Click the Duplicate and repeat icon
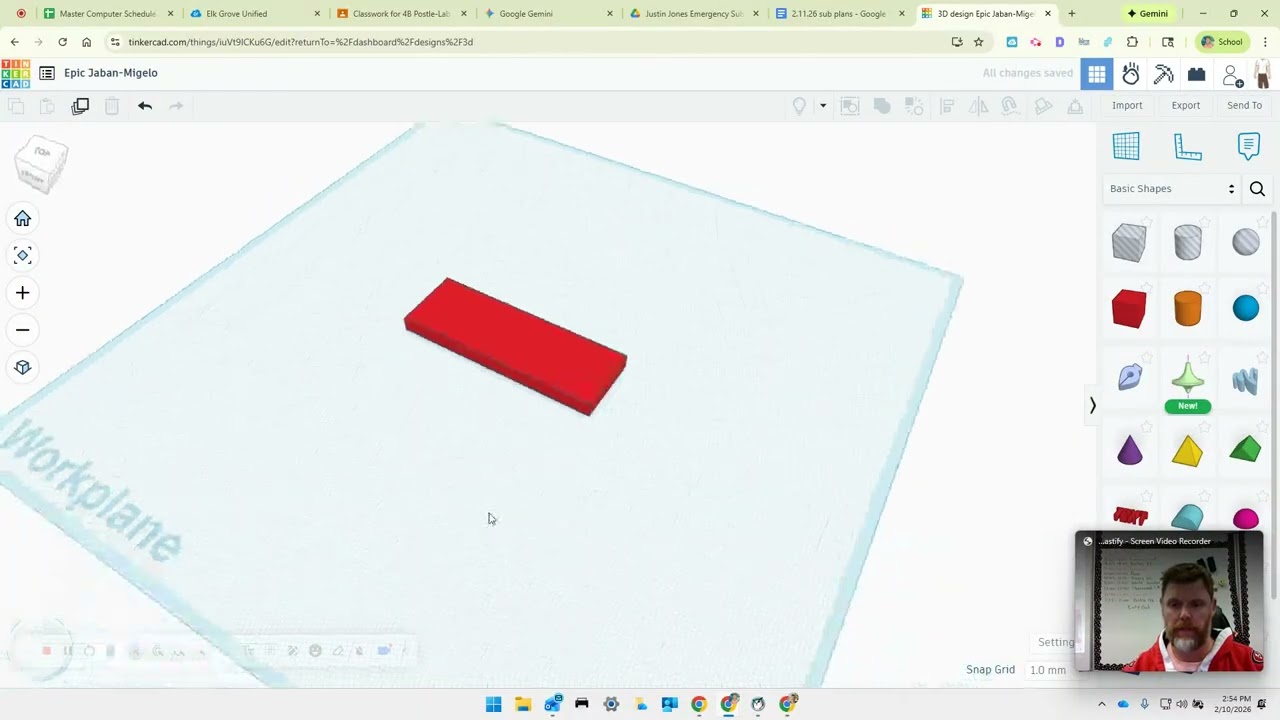The height and width of the screenshot is (720, 1280). point(80,106)
